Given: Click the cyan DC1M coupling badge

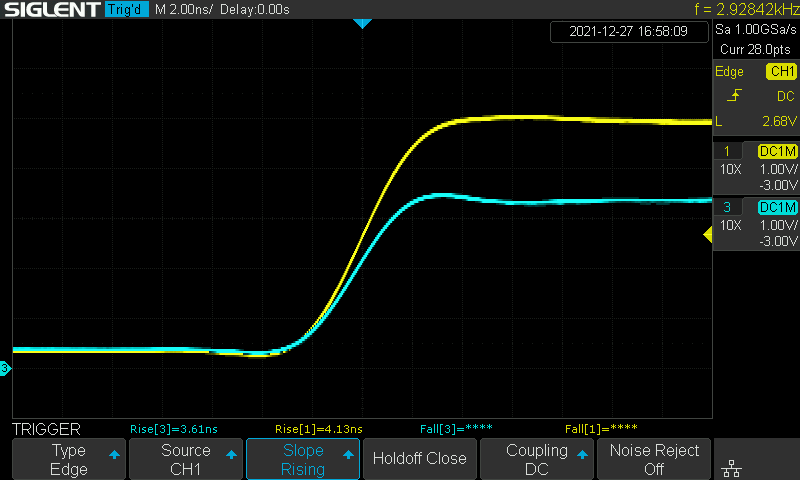Looking at the screenshot, I should [778, 207].
